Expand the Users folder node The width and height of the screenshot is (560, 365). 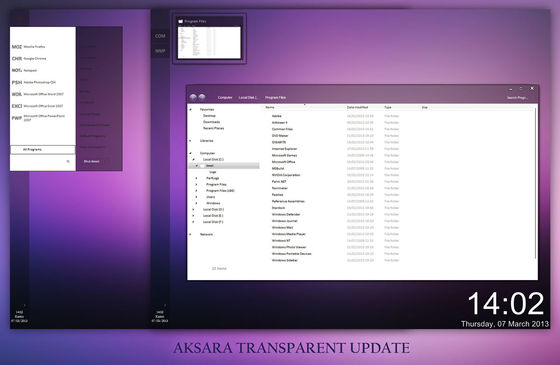(x=196, y=197)
